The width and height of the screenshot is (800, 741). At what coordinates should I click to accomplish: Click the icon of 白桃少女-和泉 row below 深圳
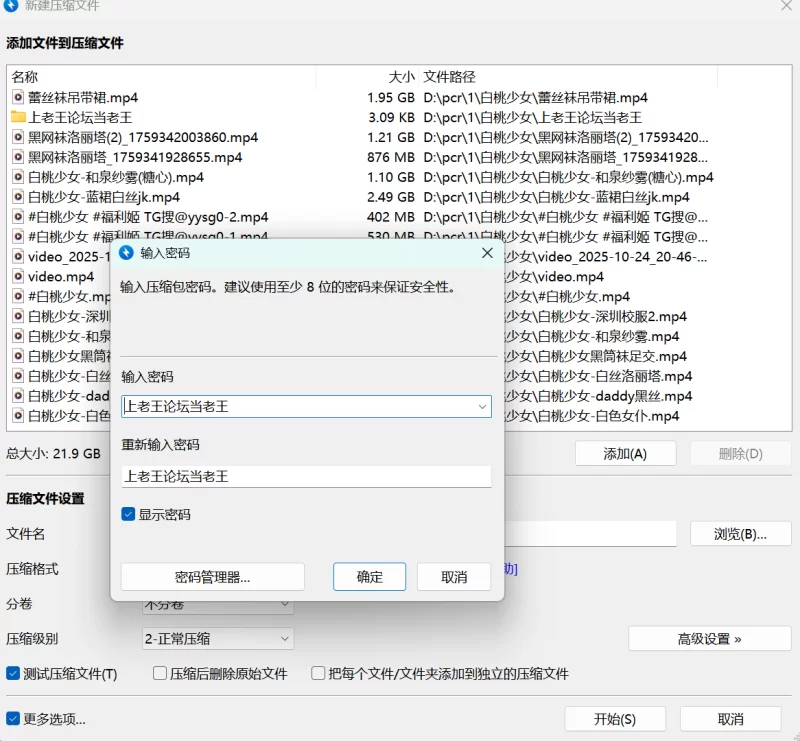18,336
